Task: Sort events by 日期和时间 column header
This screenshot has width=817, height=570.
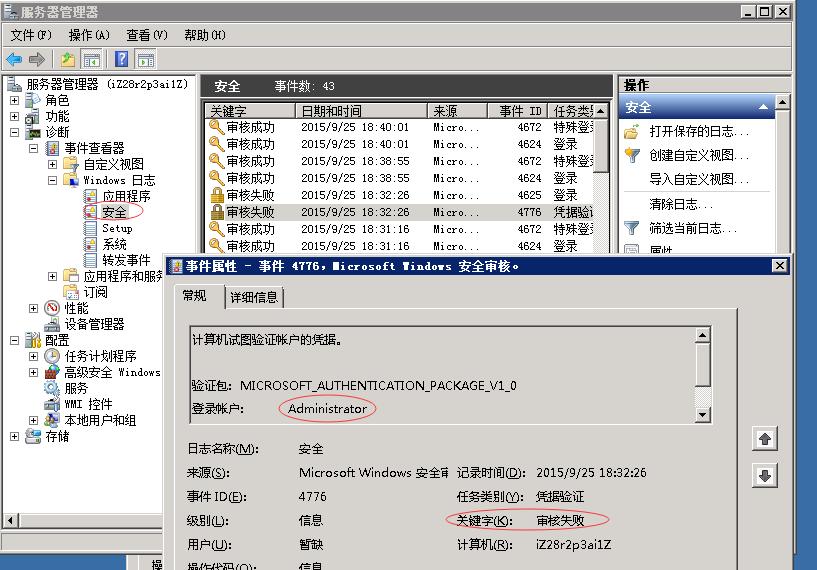Action: click(x=362, y=110)
